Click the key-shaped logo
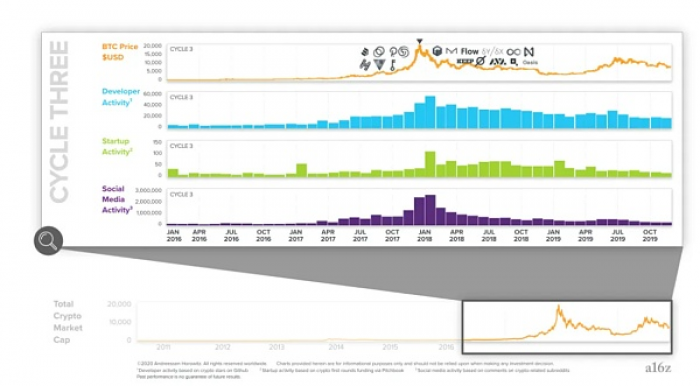 [392, 65]
